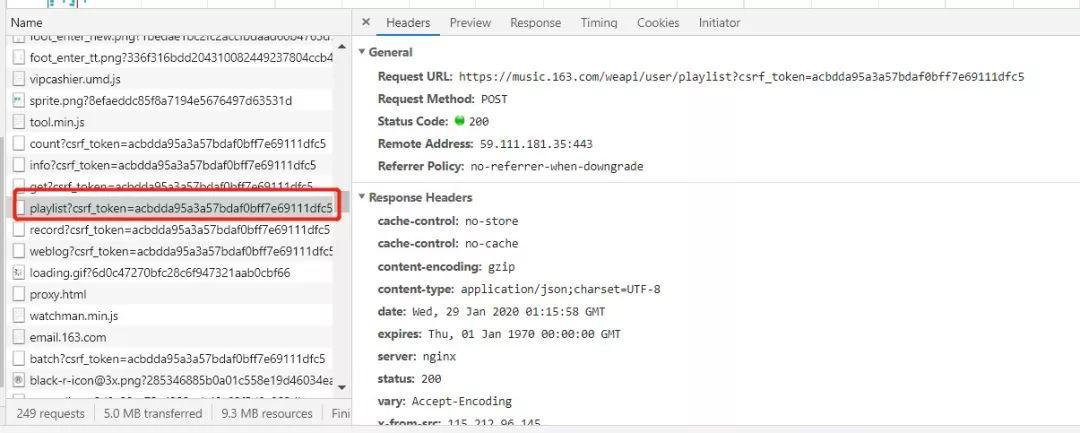Viewport: 1080px width, 433px height.
Task: Click the loading.gif file icon
Action: click(x=19, y=273)
